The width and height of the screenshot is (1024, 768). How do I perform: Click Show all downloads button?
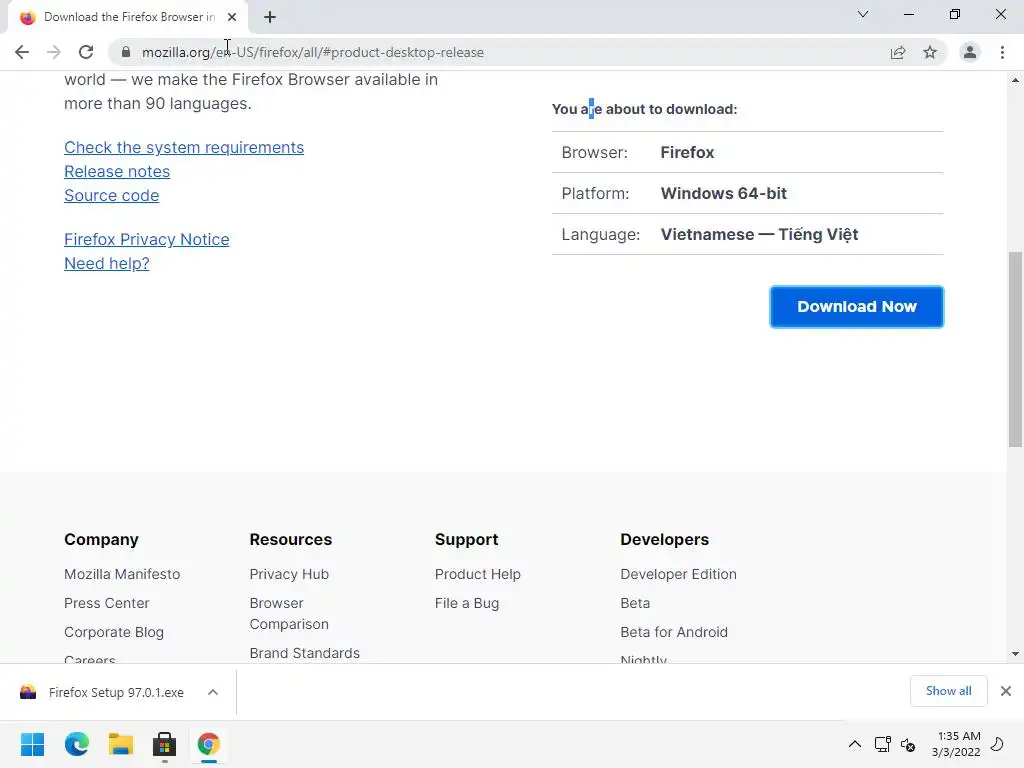(x=948, y=691)
